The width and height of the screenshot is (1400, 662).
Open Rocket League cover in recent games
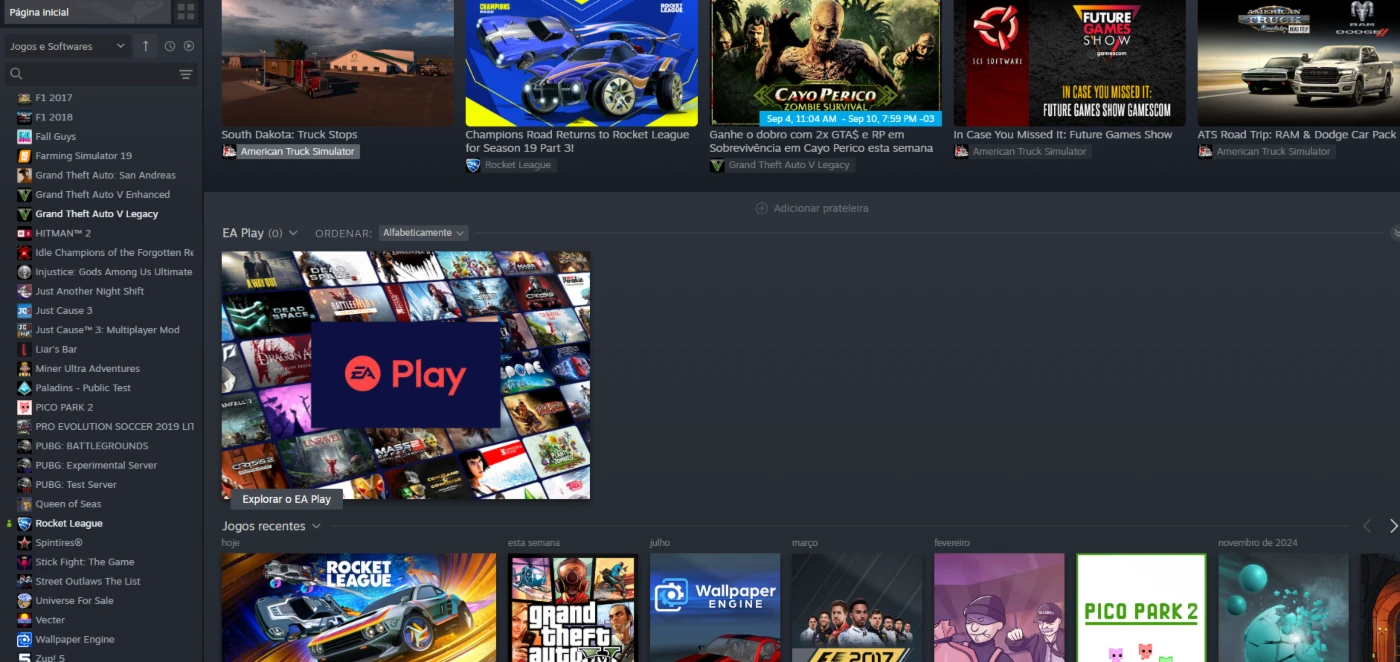(x=359, y=607)
